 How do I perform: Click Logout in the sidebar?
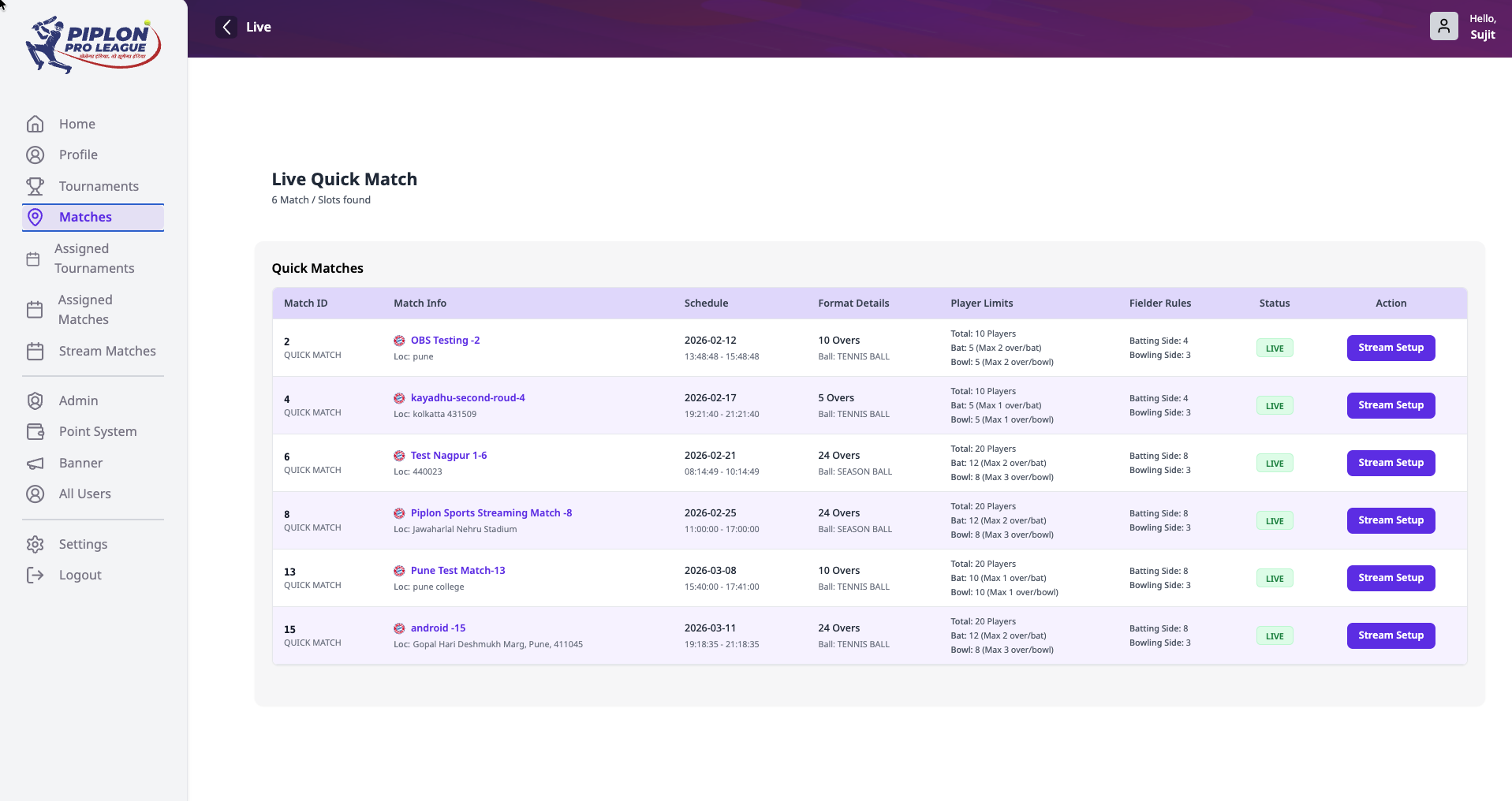[x=93, y=575]
